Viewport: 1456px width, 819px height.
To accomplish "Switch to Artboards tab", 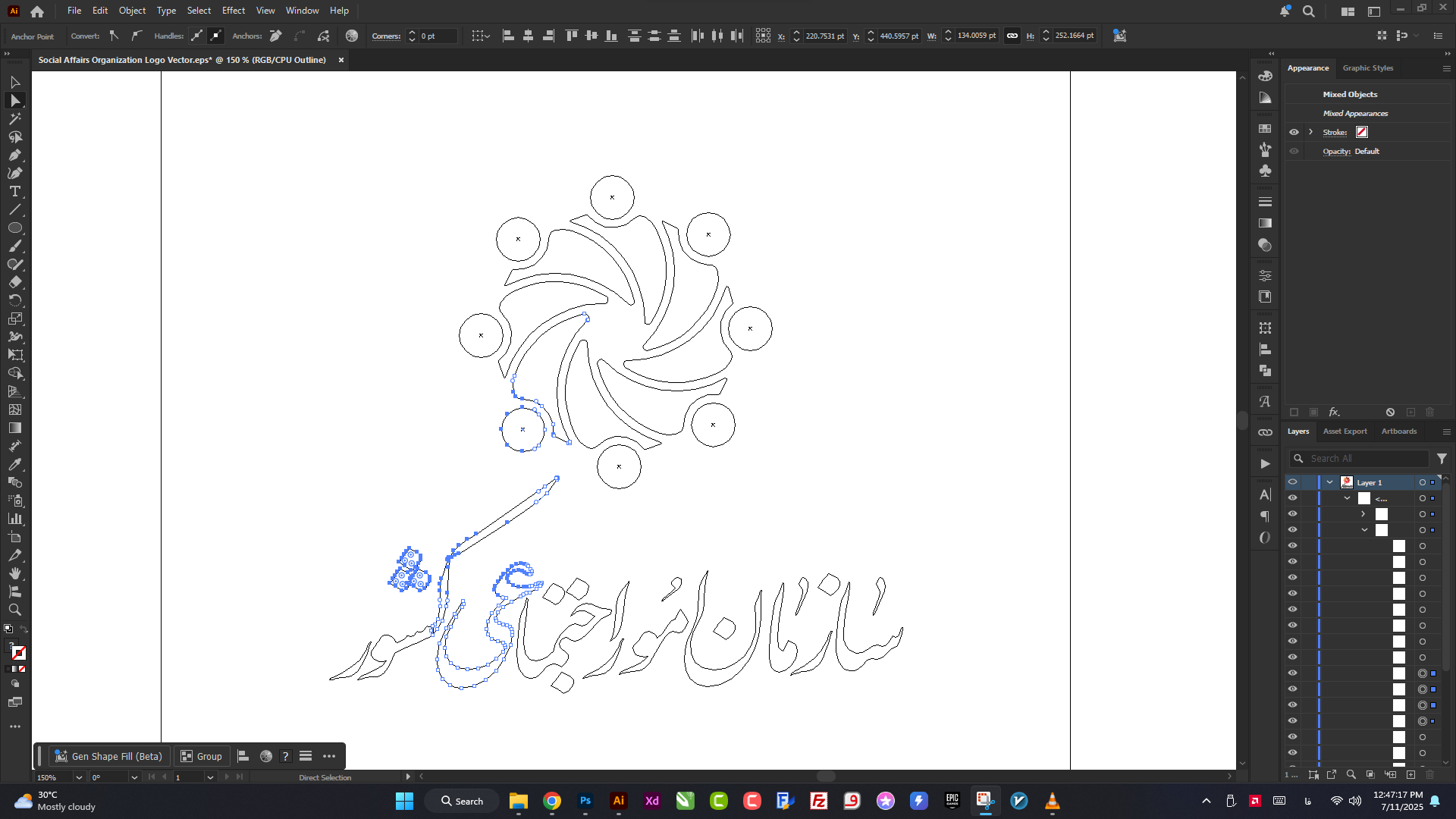I will (1399, 431).
